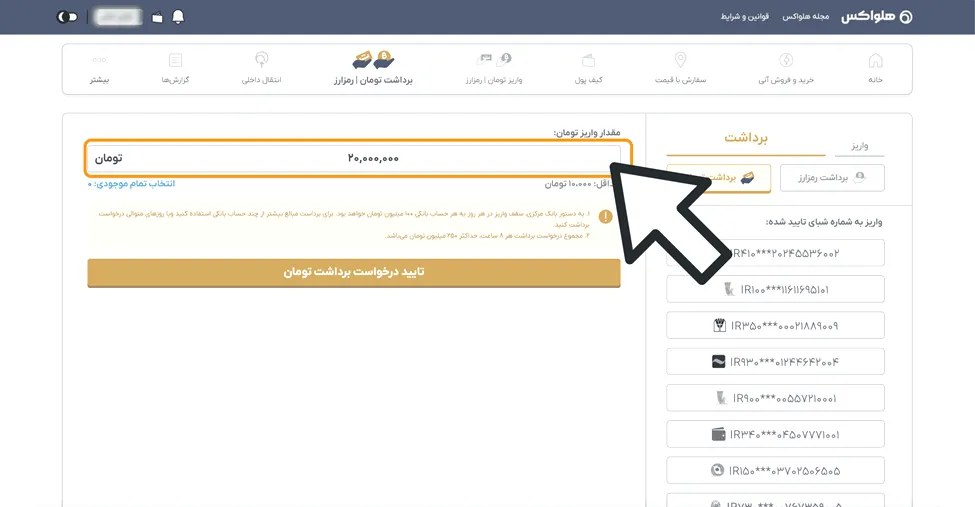
Task: Click bank logo of IR350 account
Action: (719, 325)
